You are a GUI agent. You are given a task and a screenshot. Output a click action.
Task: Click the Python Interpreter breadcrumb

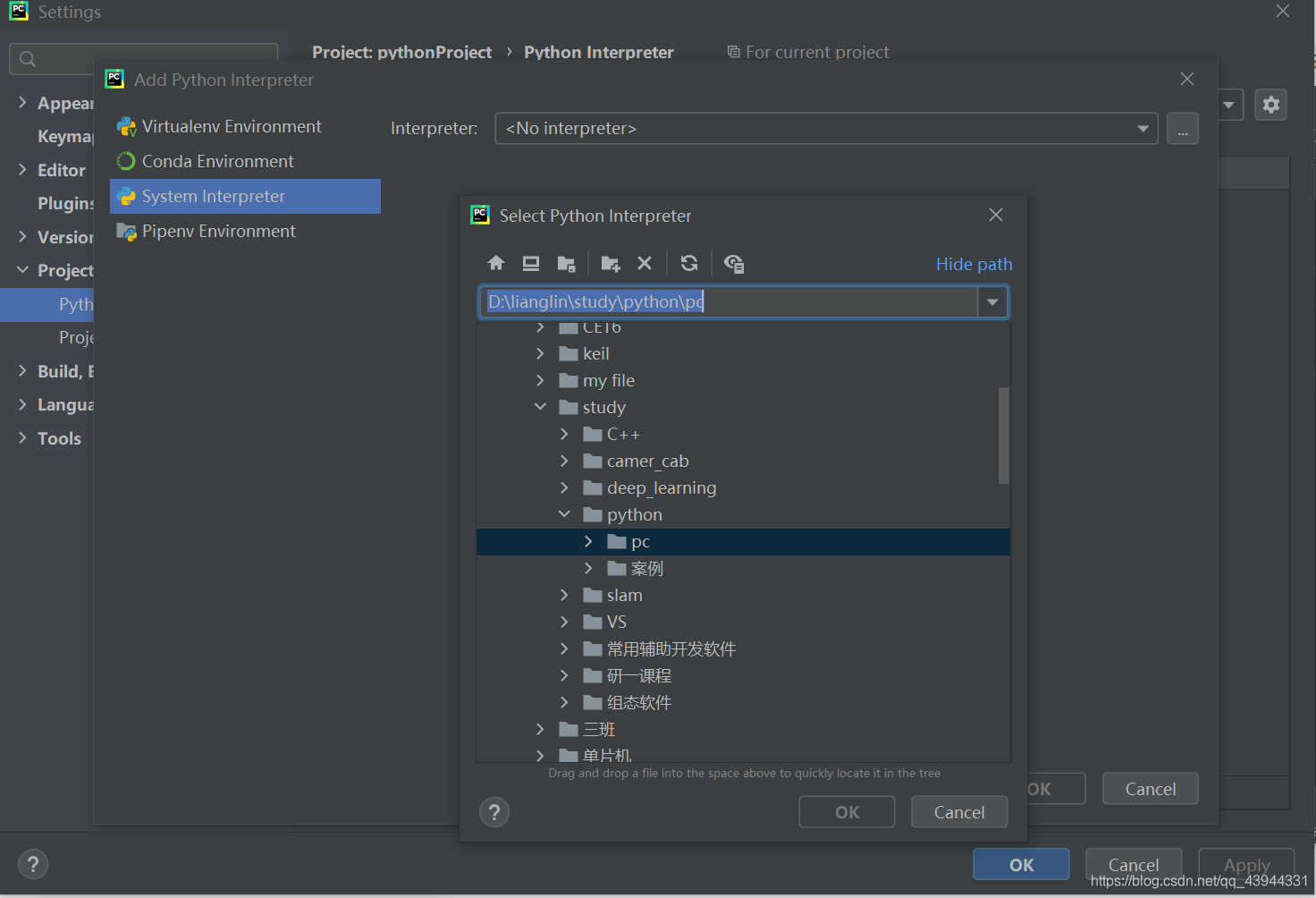click(599, 52)
